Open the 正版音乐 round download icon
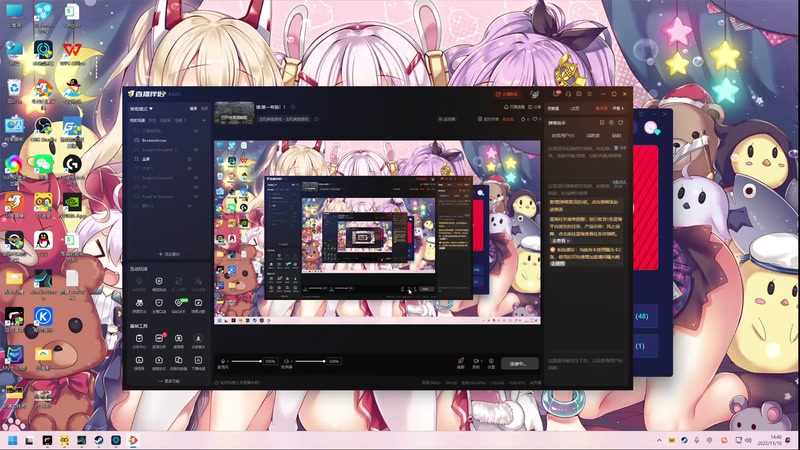Image resolution: width=800 pixels, height=450 pixels. point(198,341)
